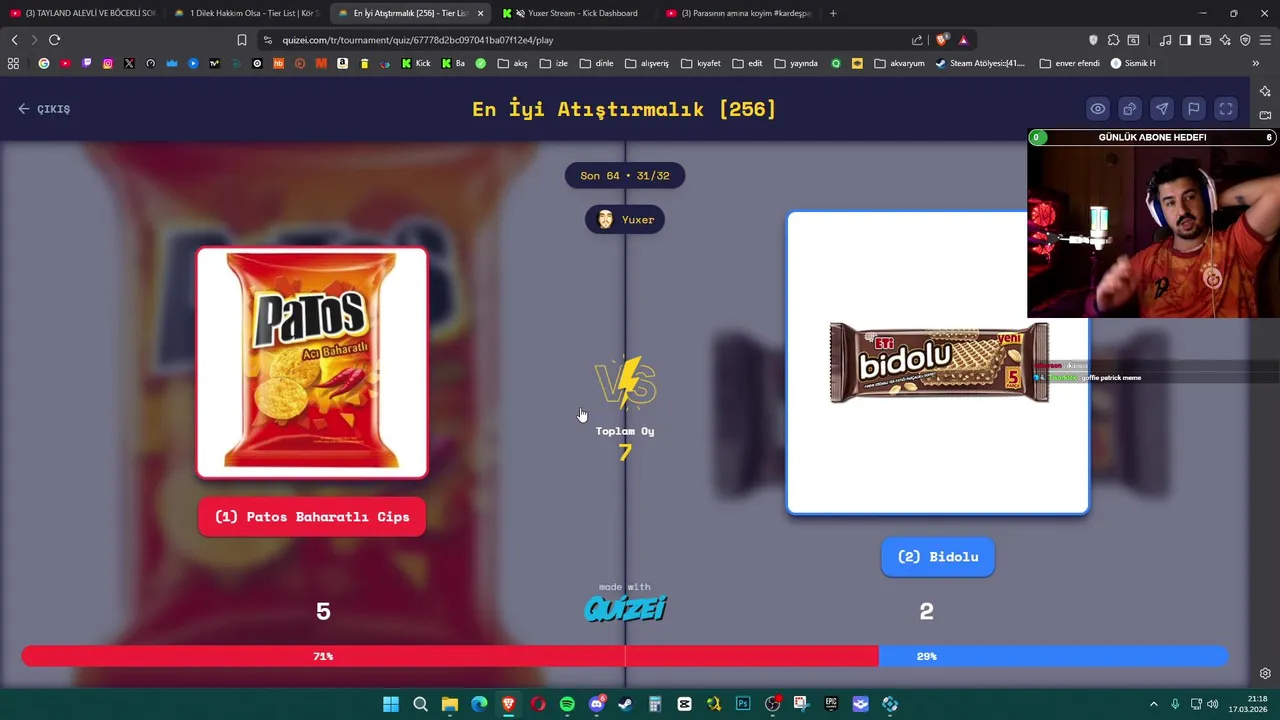Image resolution: width=1280 pixels, height=720 pixels.
Task: Open the Kick bookmark
Action: coord(416,63)
